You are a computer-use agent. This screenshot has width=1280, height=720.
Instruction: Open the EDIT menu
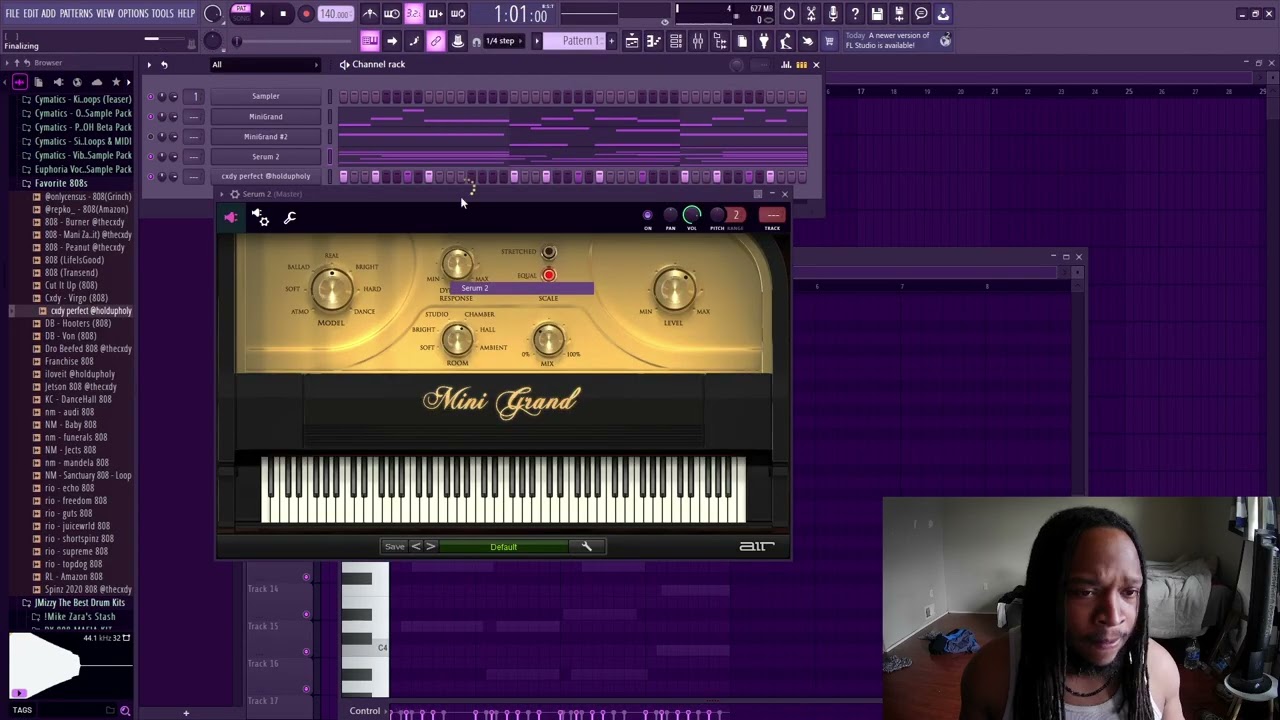(31, 14)
